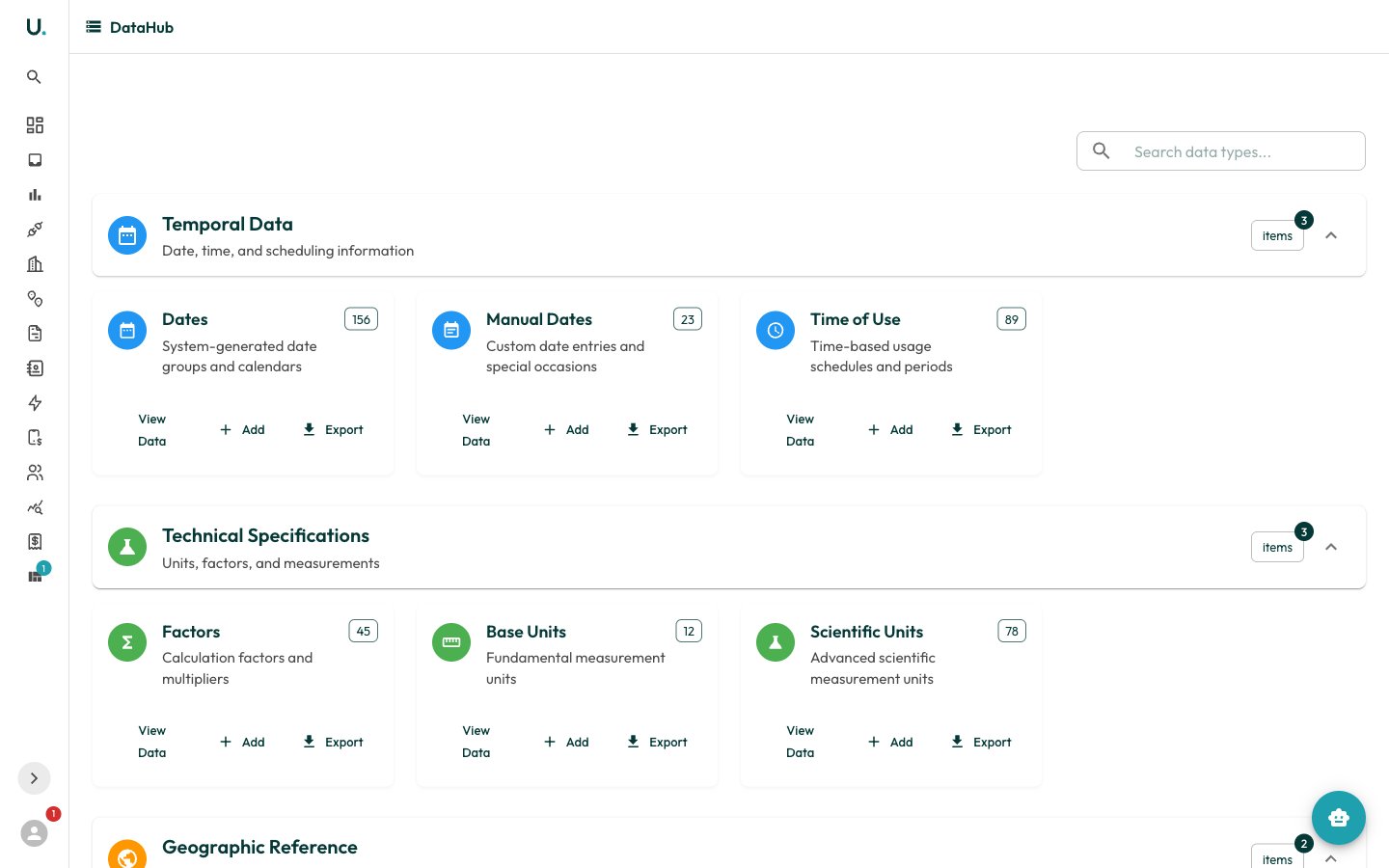Click the Dates card calendar icon

[x=127, y=330]
